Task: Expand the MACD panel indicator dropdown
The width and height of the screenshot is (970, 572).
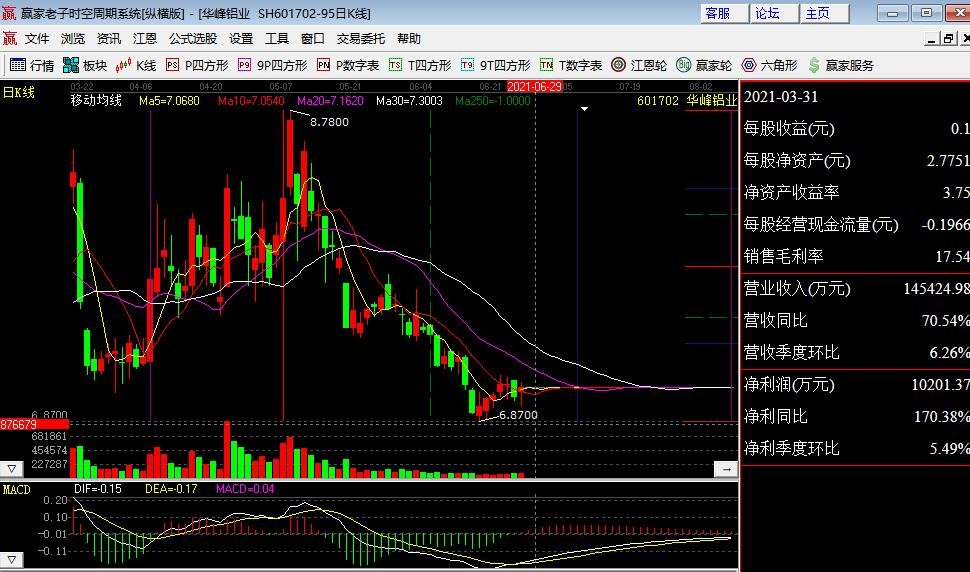Action: [x=12, y=557]
